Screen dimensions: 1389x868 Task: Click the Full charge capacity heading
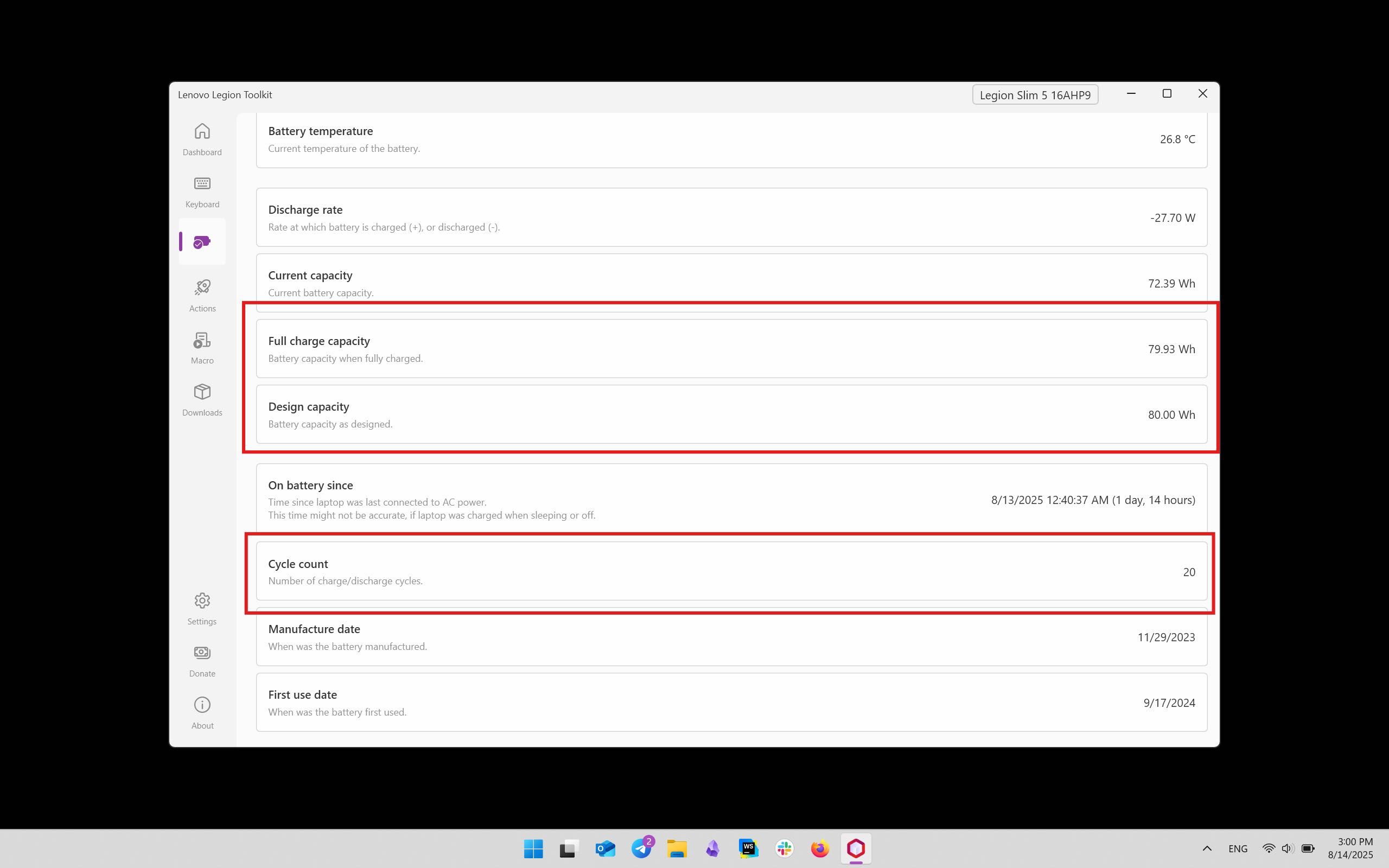(318, 341)
